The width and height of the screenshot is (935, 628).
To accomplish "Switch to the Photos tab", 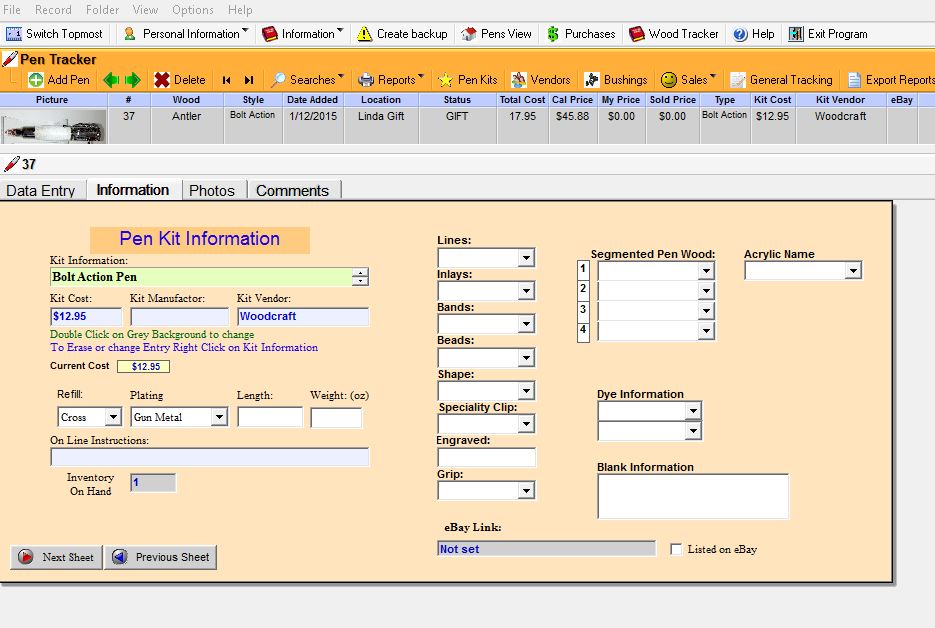I will [x=212, y=190].
